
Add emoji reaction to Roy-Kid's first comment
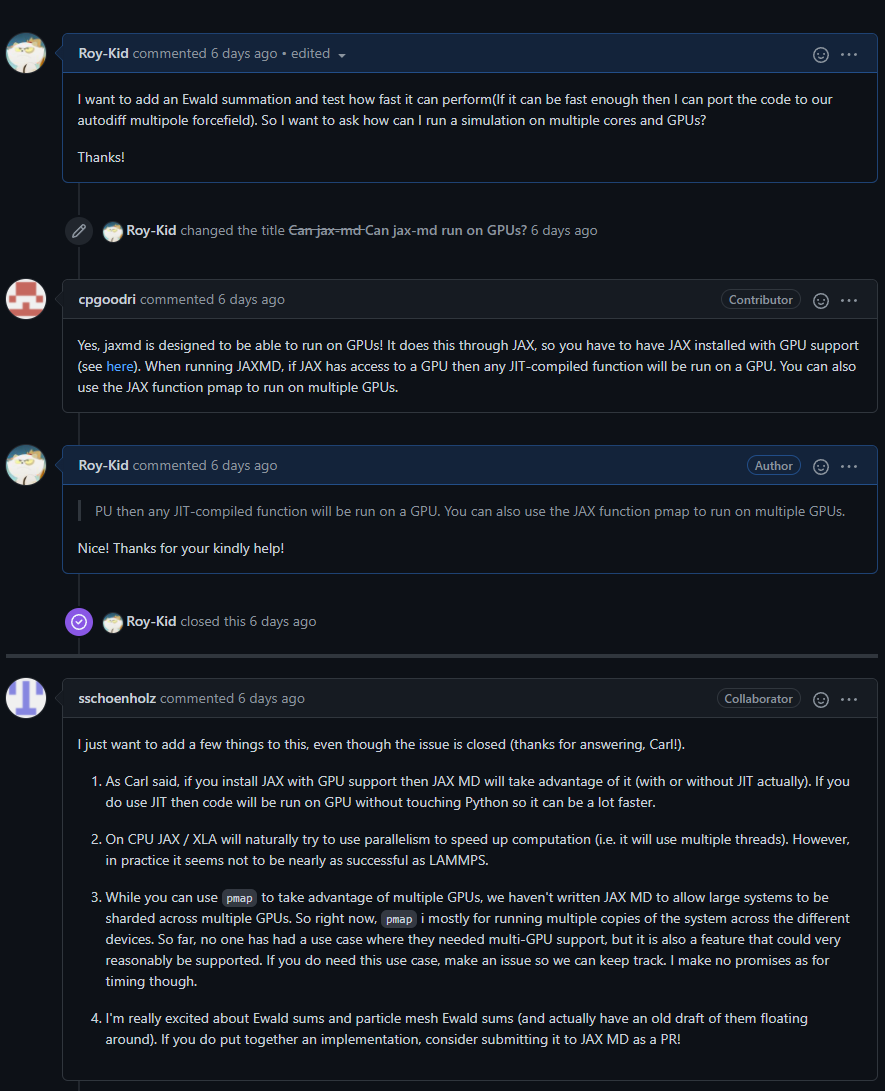coord(821,54)
